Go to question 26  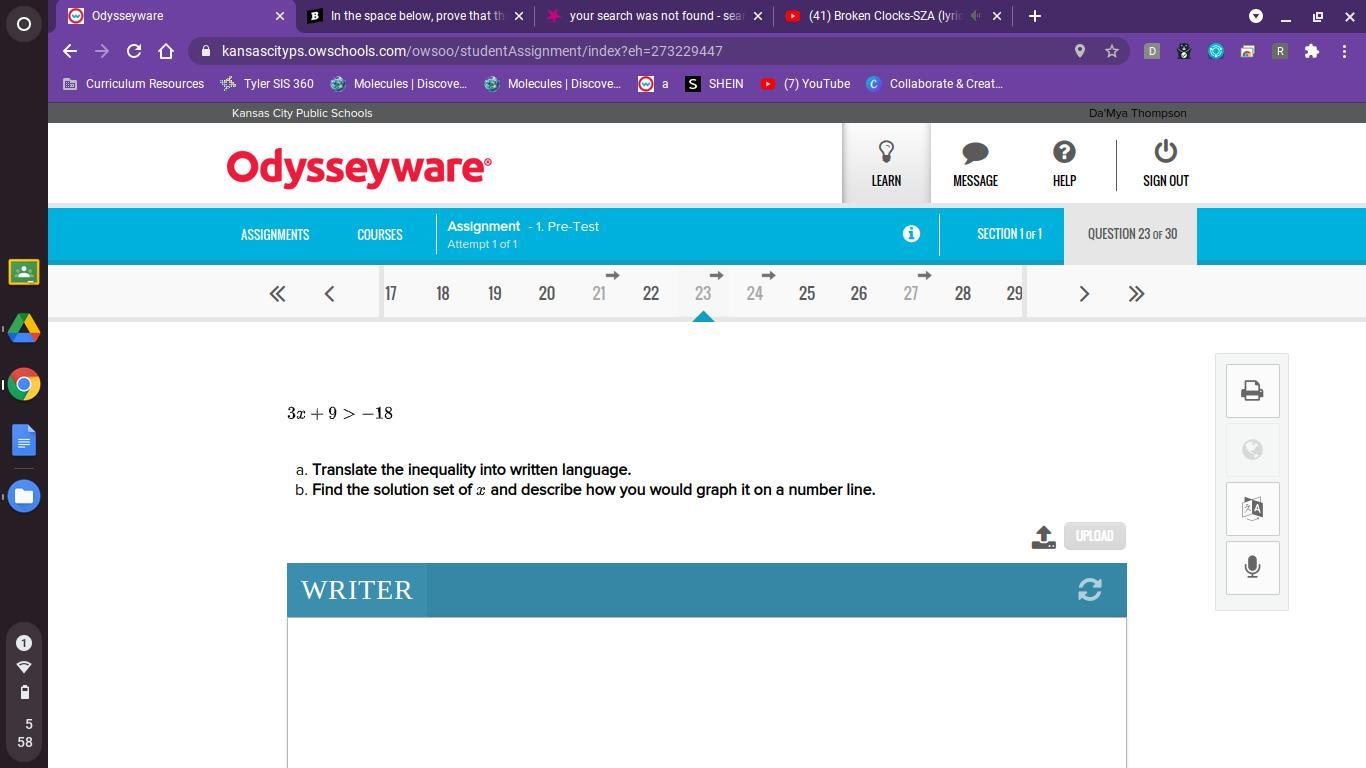click(x=859, y=294)
